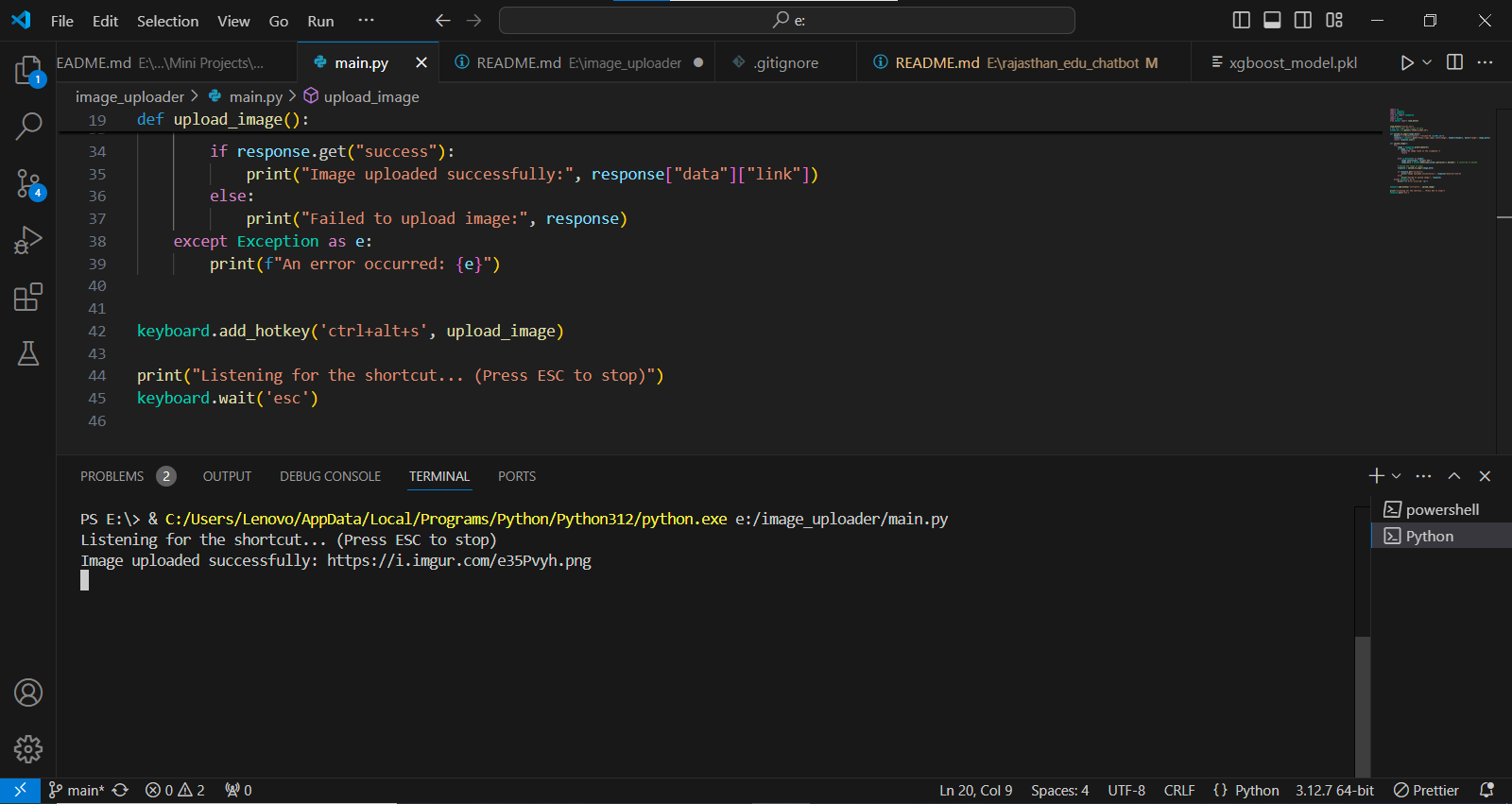This screenshot has height=804, width=1512.
Task: Open the Edit menu
Action: click(105, 21)
